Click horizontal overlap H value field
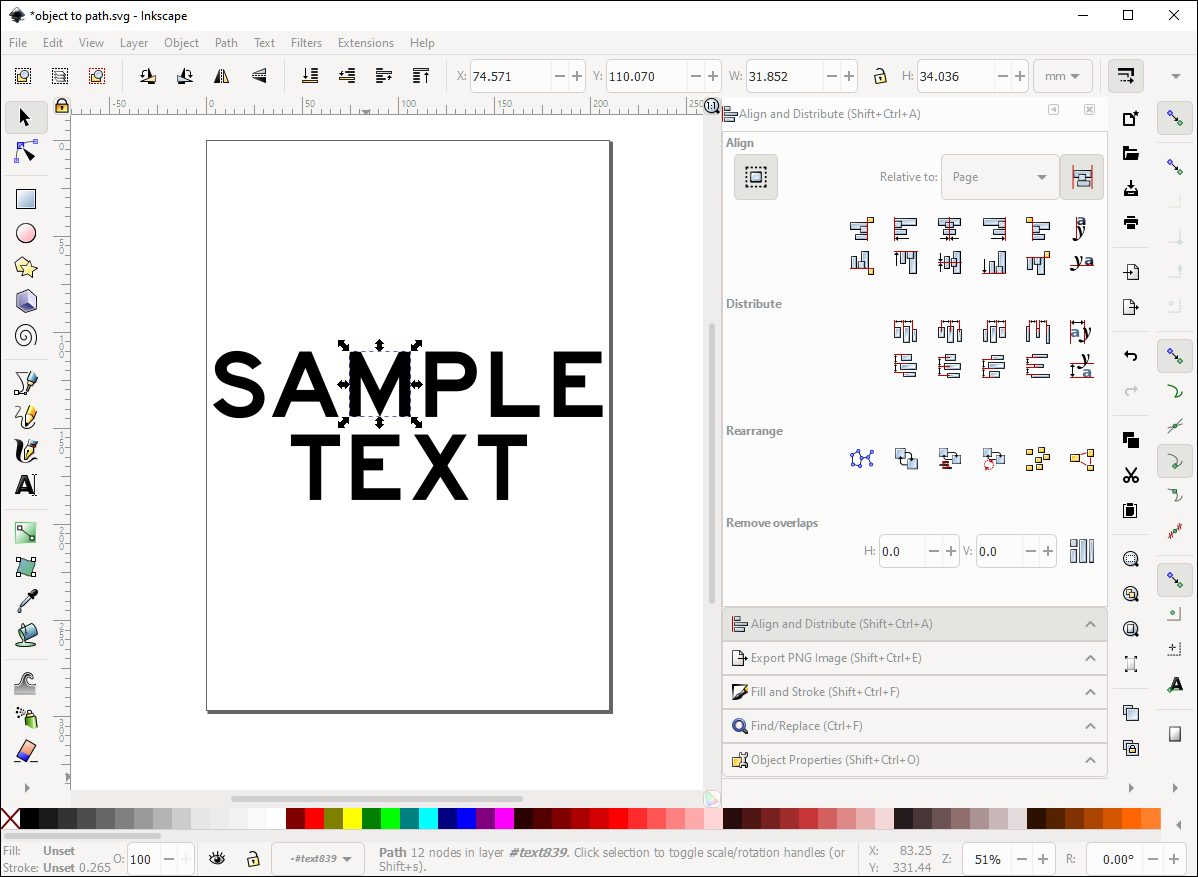1198x877 pixels. [x=902, y=551]
